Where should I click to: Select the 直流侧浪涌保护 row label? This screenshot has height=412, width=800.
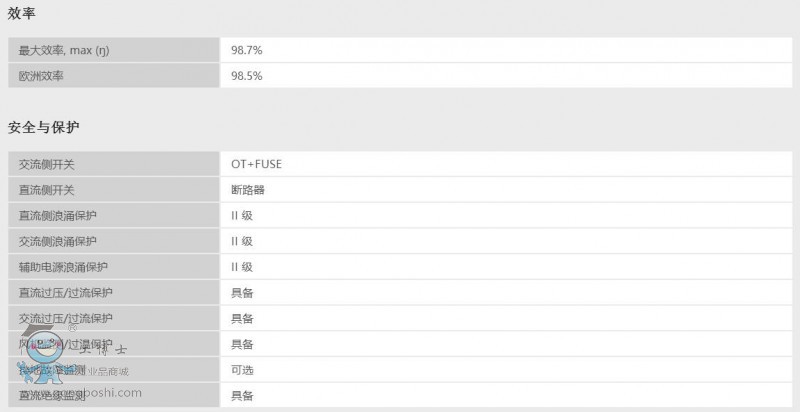(114, 215)
